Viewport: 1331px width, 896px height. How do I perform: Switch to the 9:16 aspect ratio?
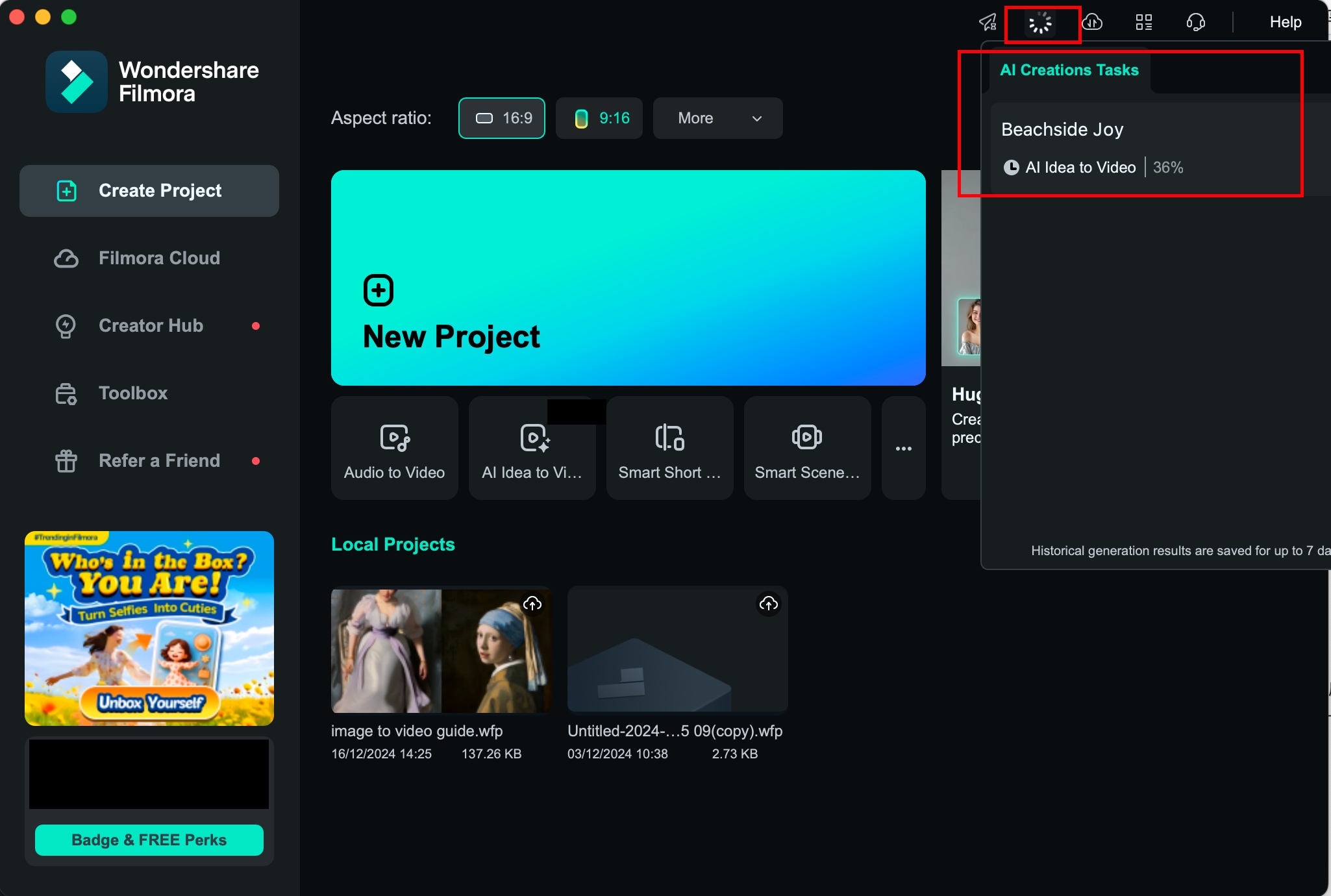(x=599, y=118)
